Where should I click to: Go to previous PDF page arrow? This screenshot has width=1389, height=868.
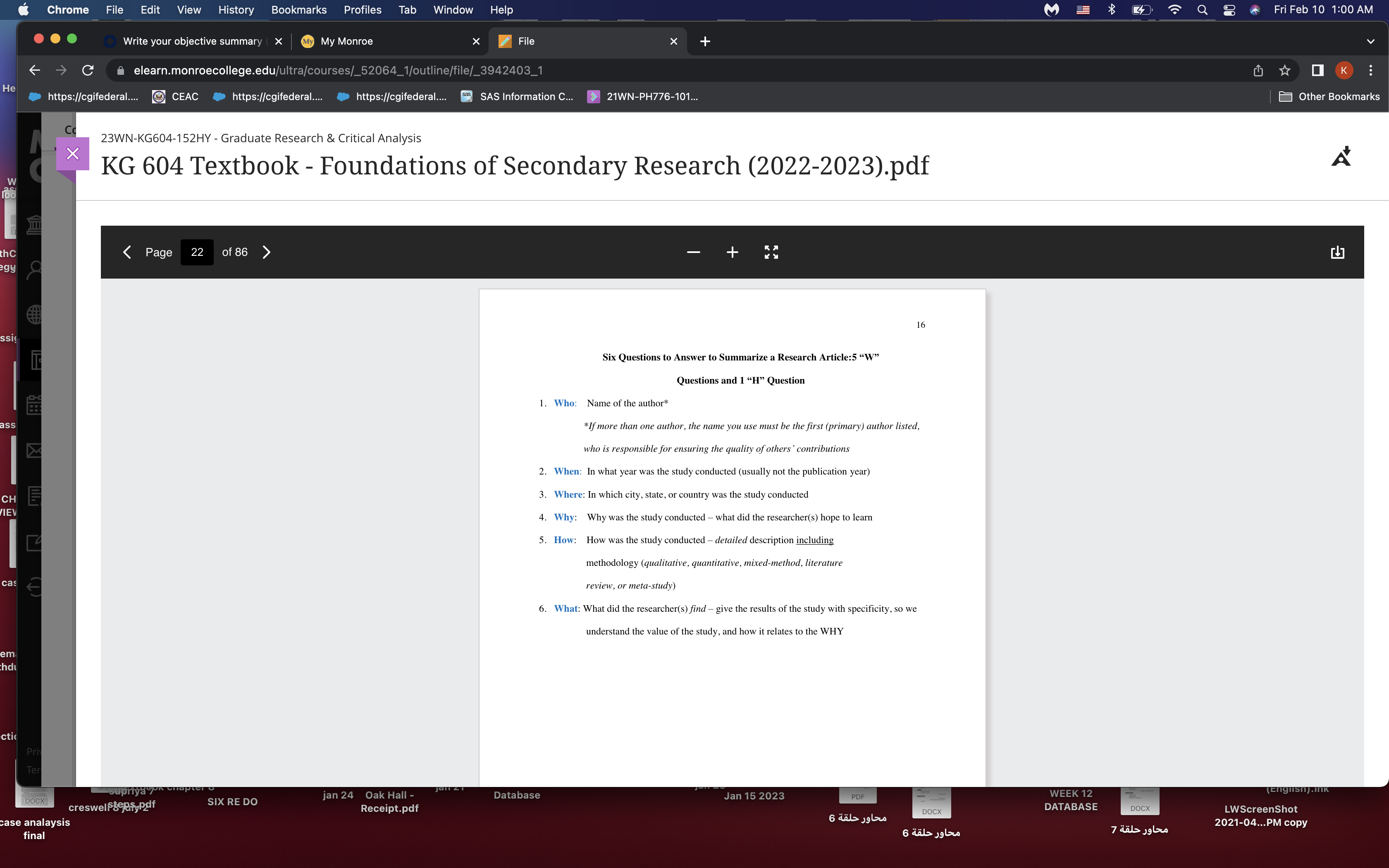point(127,252)
